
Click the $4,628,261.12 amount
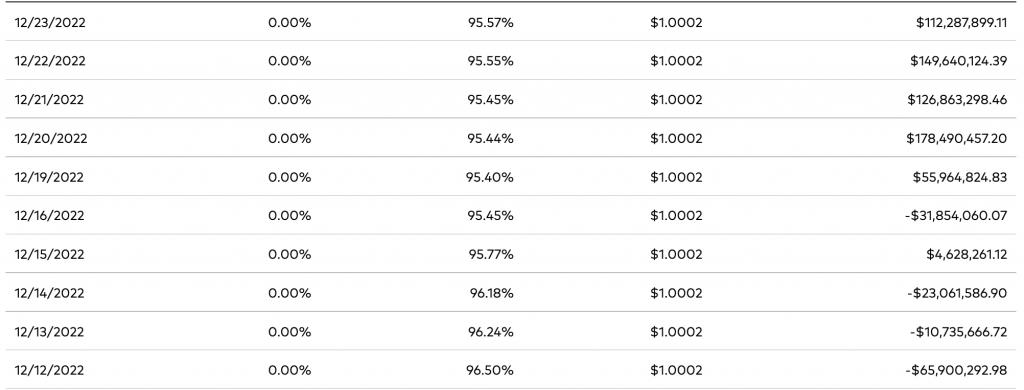[967, 254]
